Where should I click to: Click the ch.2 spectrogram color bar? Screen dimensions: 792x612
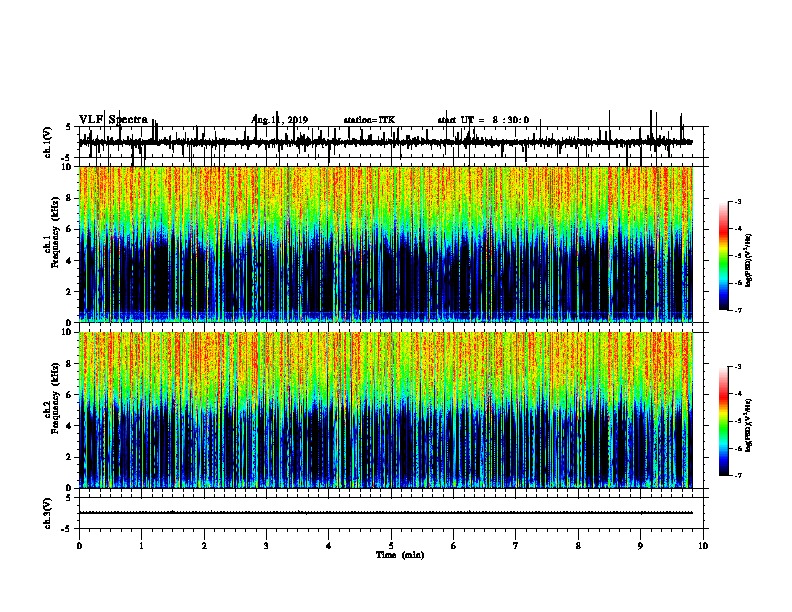point(724,421)
